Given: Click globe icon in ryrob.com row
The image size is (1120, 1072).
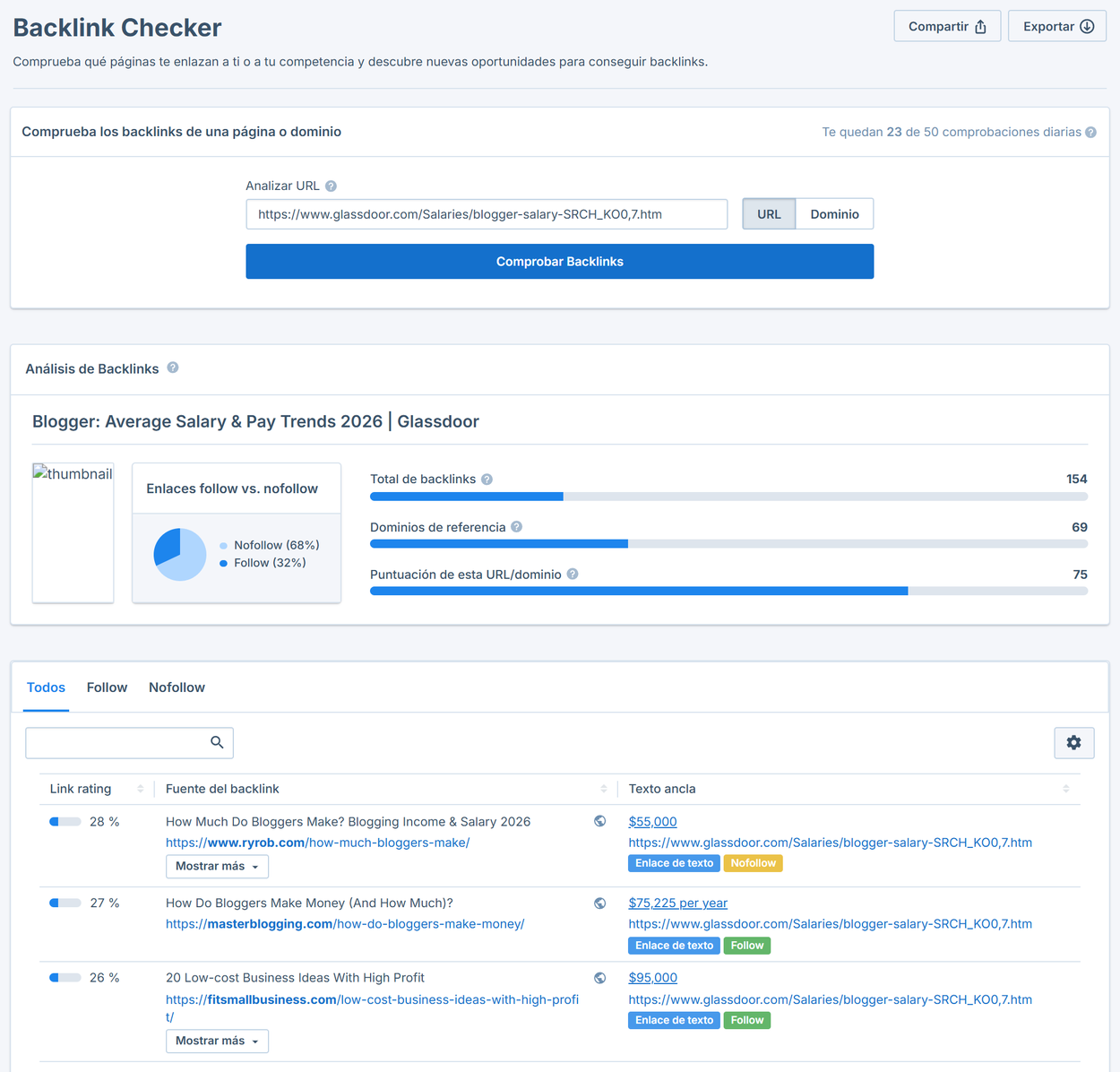Looking at the screenshot, I should click(600, 821).
